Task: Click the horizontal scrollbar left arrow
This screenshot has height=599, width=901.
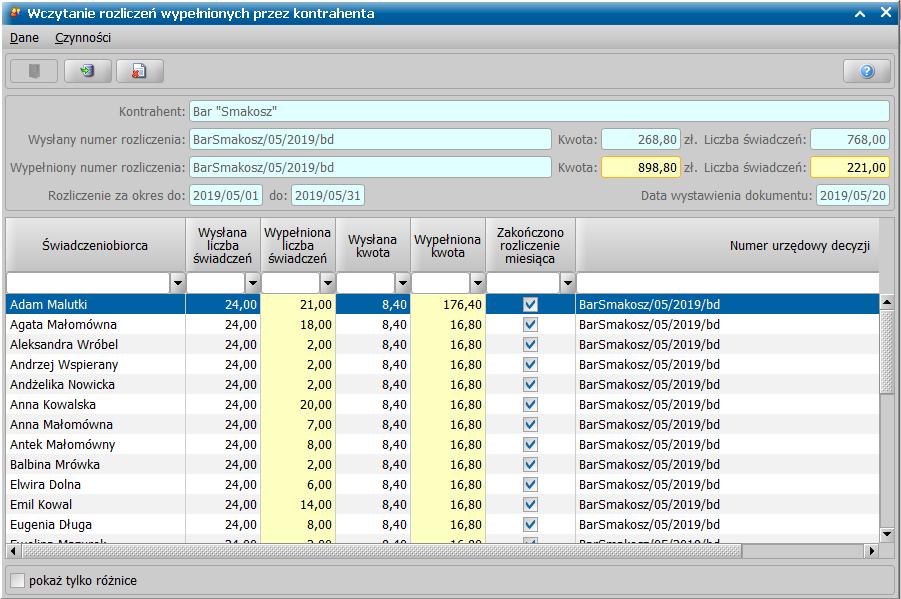Action: [x=13, y=551]
